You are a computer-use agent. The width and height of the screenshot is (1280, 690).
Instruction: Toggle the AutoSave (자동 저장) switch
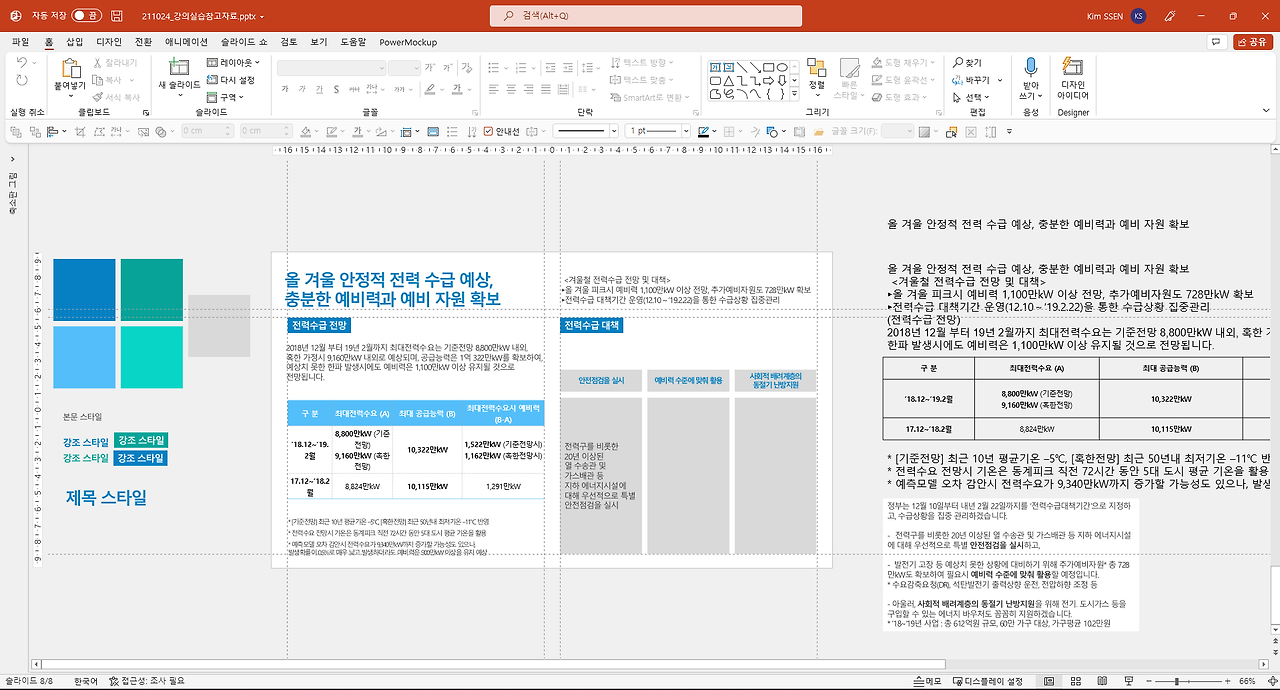pos(86,16)
